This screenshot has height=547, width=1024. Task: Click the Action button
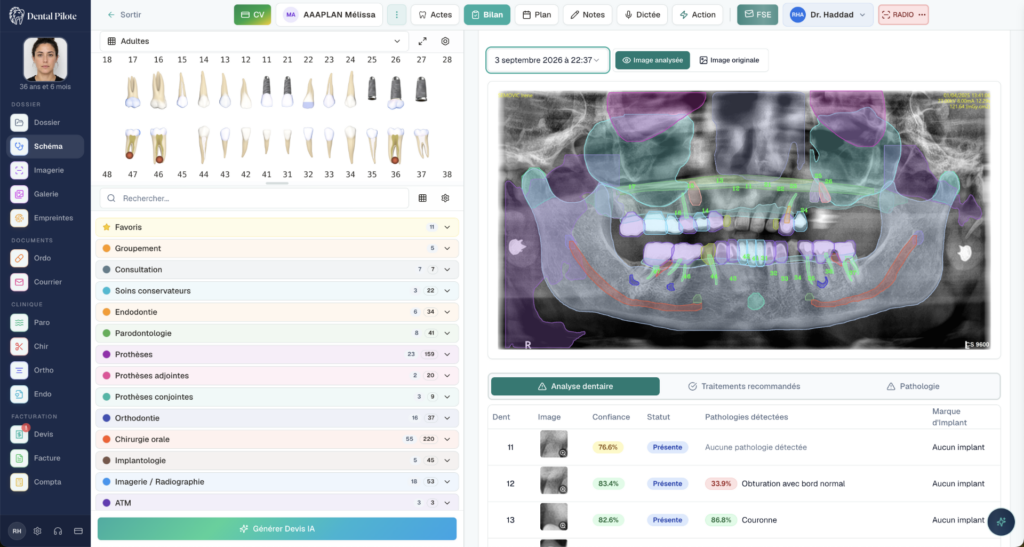pos(697,14)
